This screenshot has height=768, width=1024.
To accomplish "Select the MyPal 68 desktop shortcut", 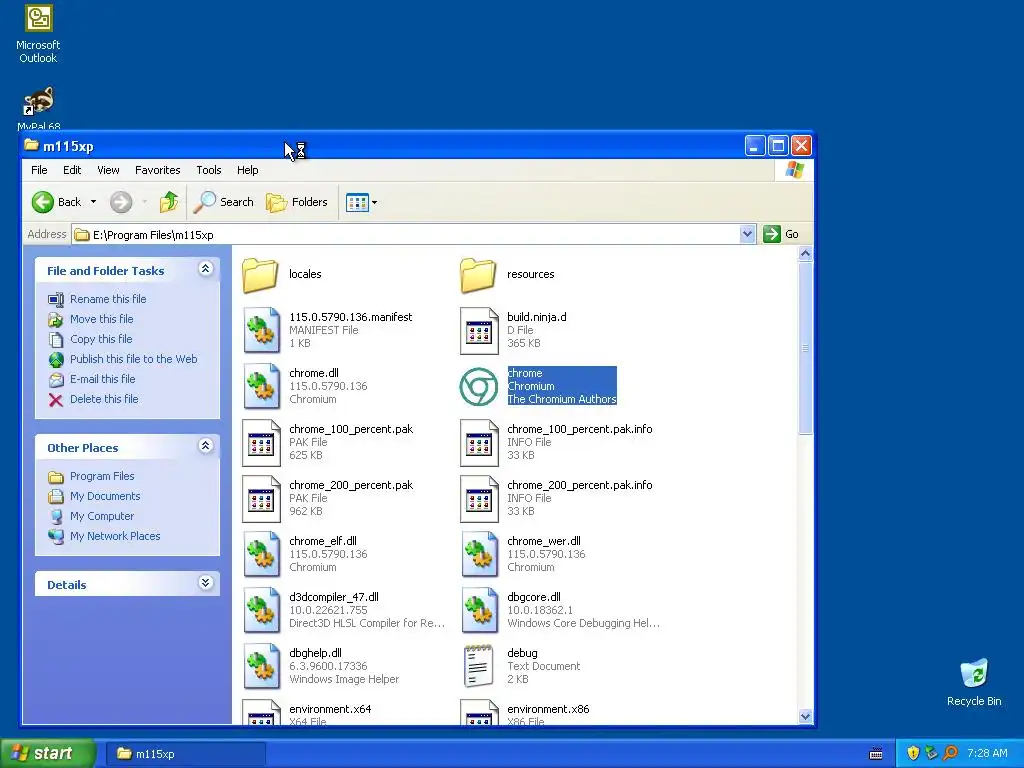I will [x=39, y=108].
